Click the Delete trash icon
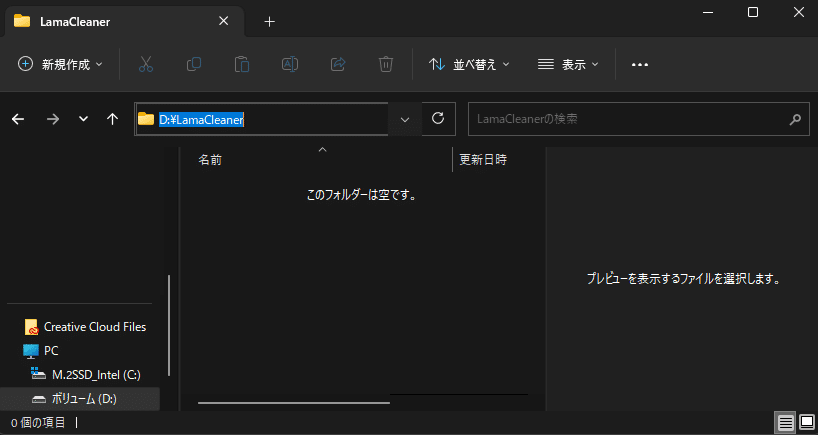This screenshot has width=818, height=435. tap(386, 64)
